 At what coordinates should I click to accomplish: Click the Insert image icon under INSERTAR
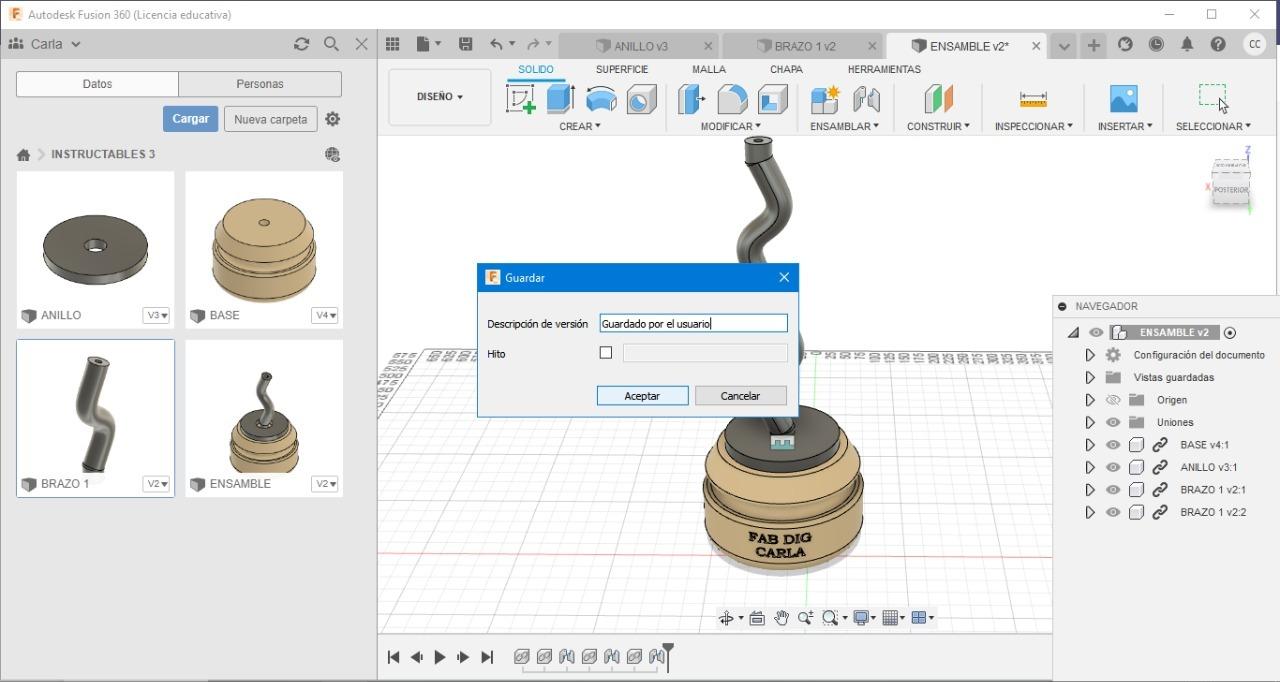point(1124,99)
